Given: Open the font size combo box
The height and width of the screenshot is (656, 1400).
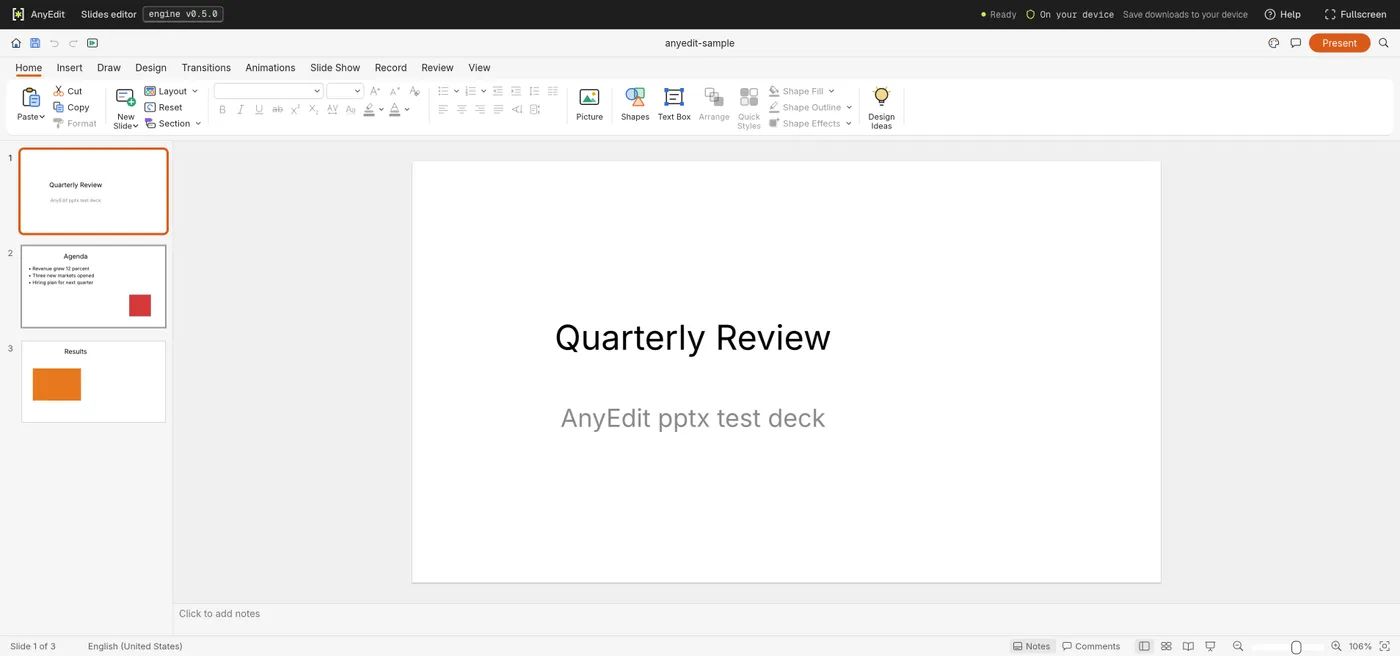Looking at the screenshot, I should coord(344,91).
